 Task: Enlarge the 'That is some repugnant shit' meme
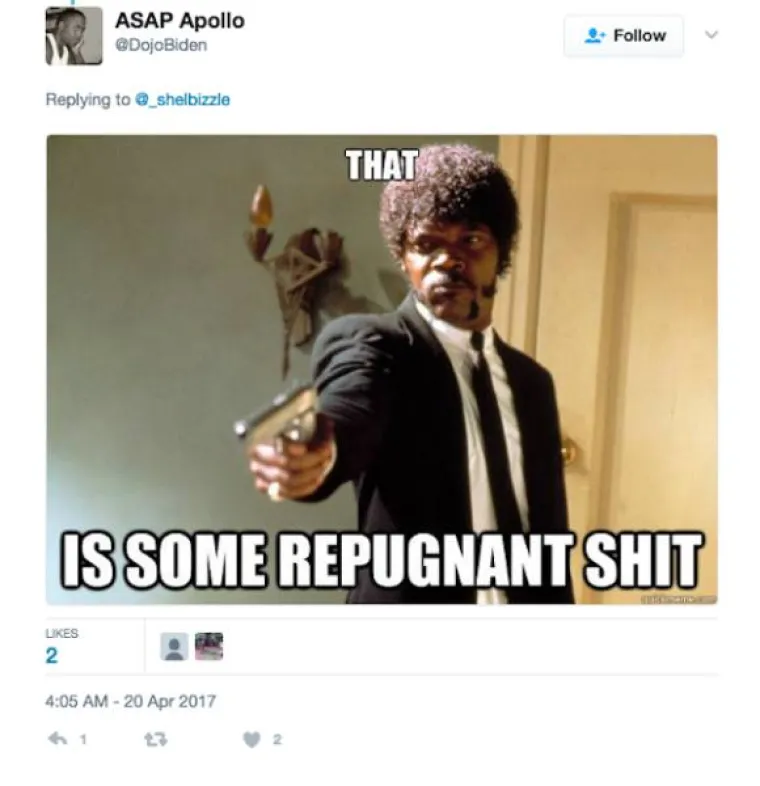[x=382, y=369]
